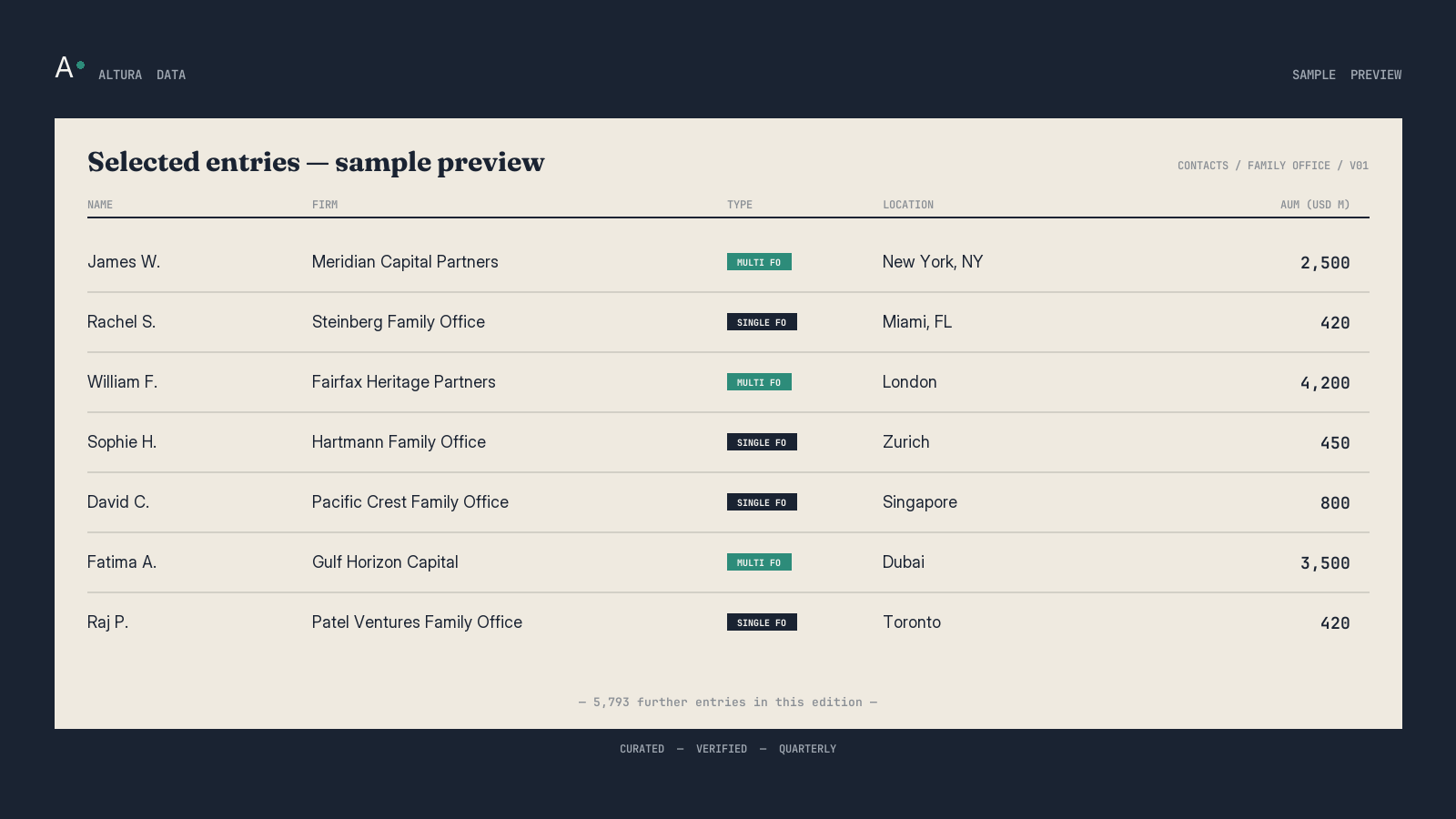Click the CURATED footer word
The width and height of the screenshot is (1456, 819).
coord(642,749)
